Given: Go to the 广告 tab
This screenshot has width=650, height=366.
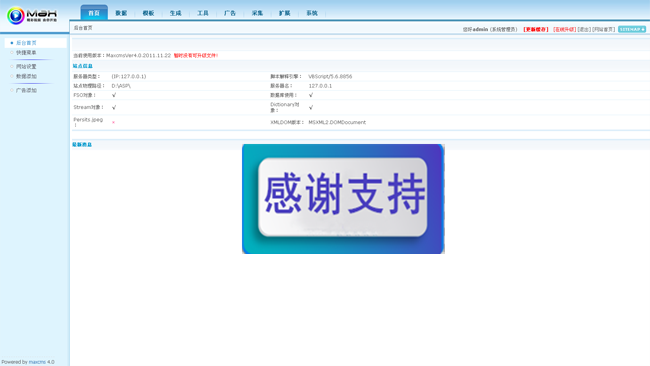Looking at the screenshot, I should point(230,13).
